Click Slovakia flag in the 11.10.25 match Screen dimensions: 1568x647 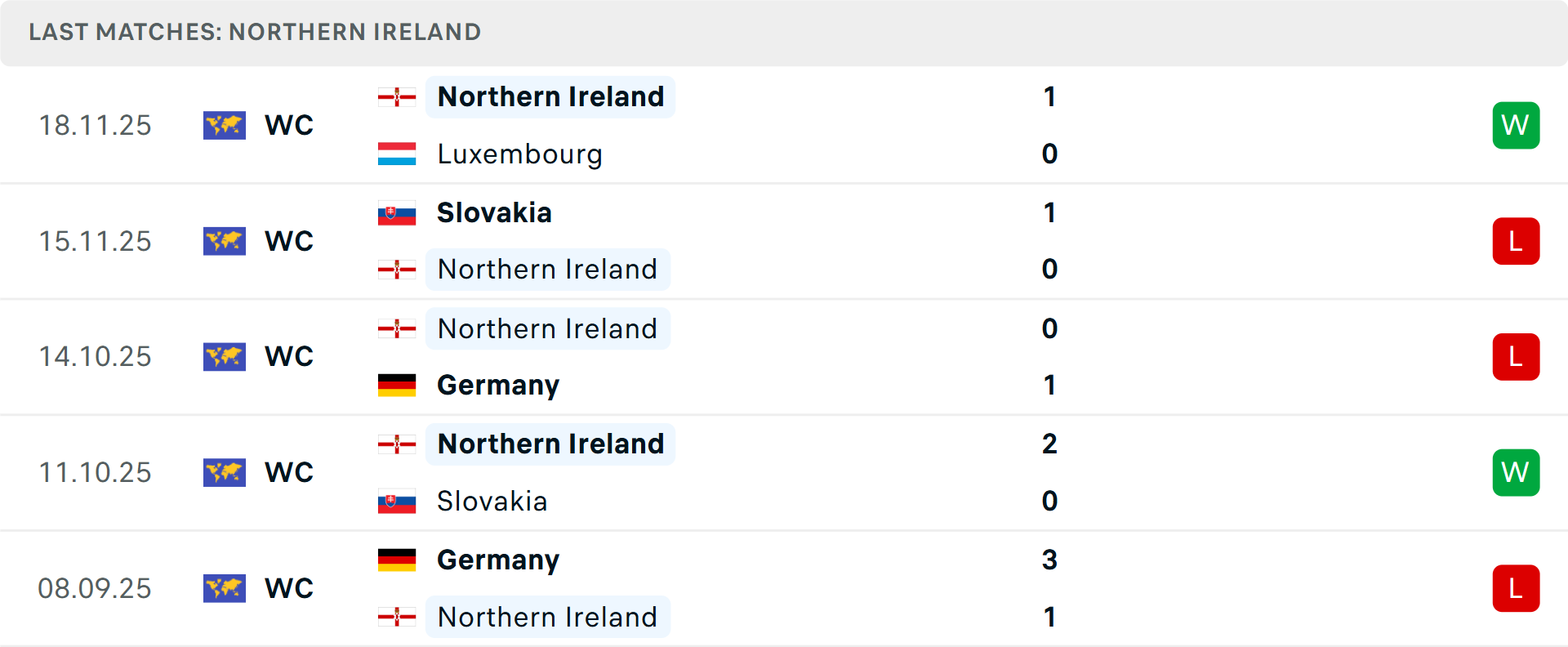[x=397, y=502]
